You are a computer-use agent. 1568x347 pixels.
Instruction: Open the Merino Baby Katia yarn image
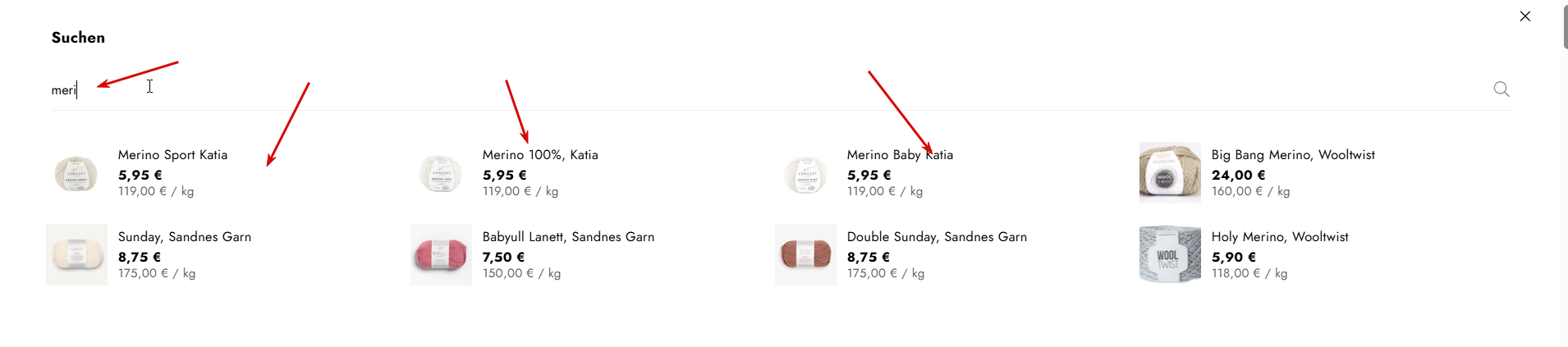tap(805, 173)
